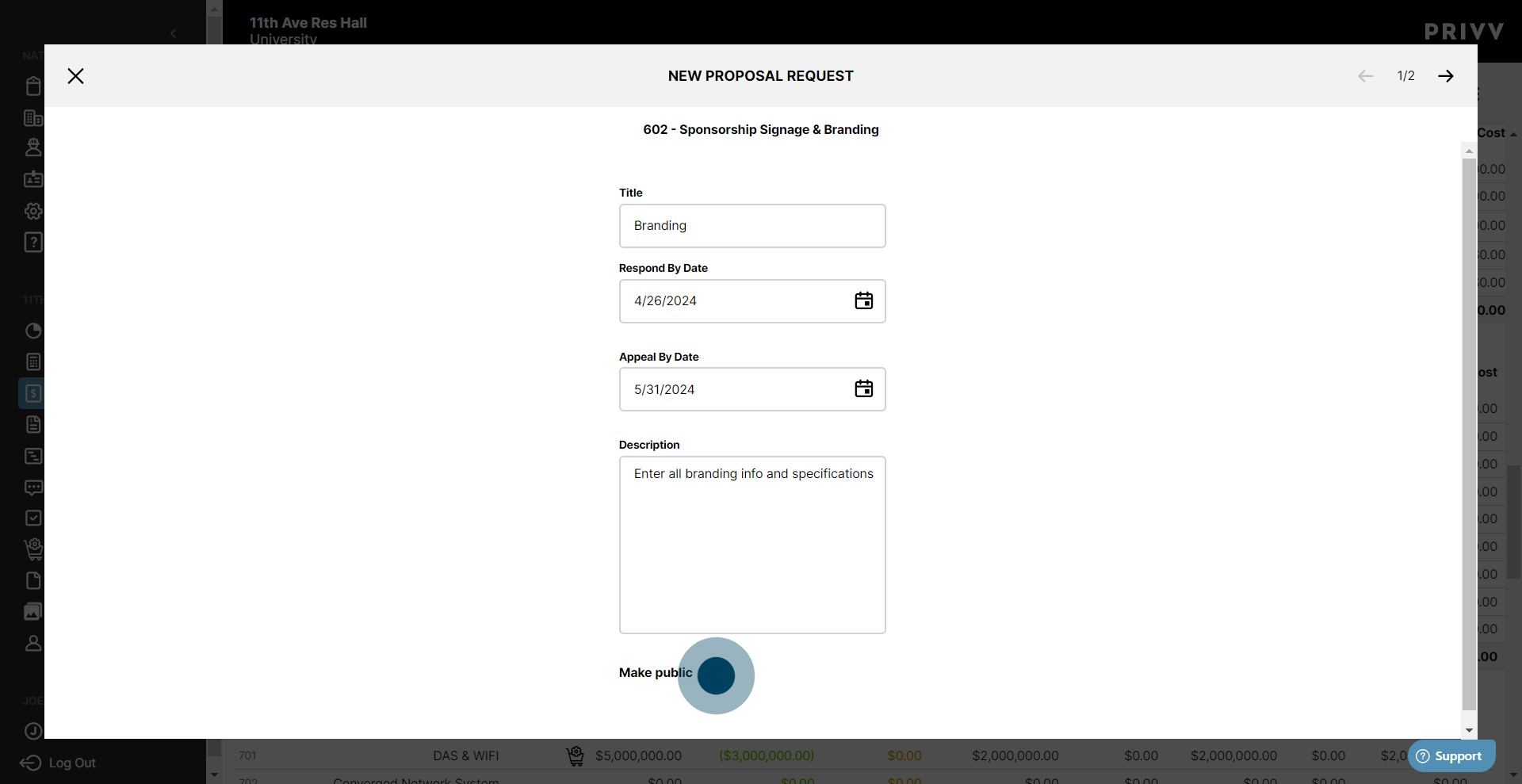Open the user profile sidebar icon
Screen dimensions: 1522x784
coord(33,644)
